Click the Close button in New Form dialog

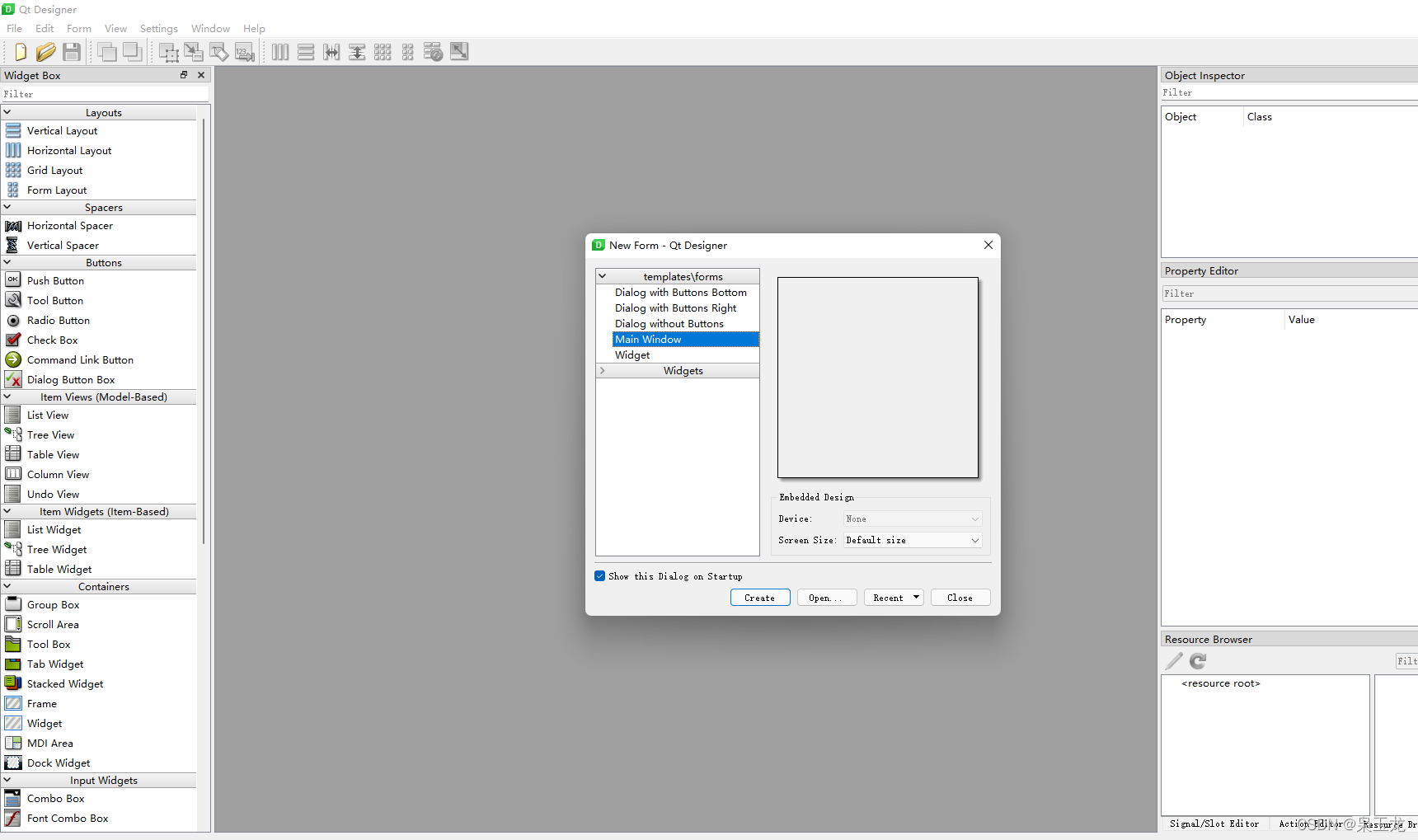[960, 598]
